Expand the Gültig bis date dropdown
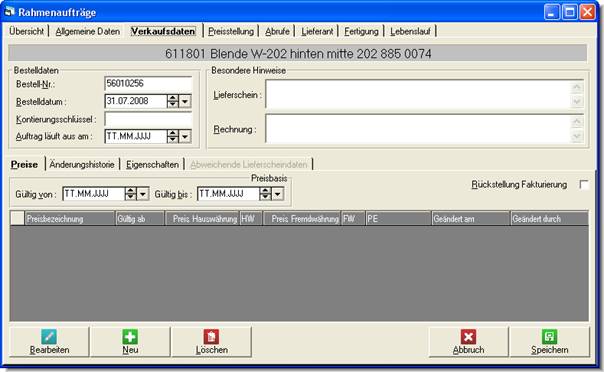The image size is (604, 372). point(278,194)
